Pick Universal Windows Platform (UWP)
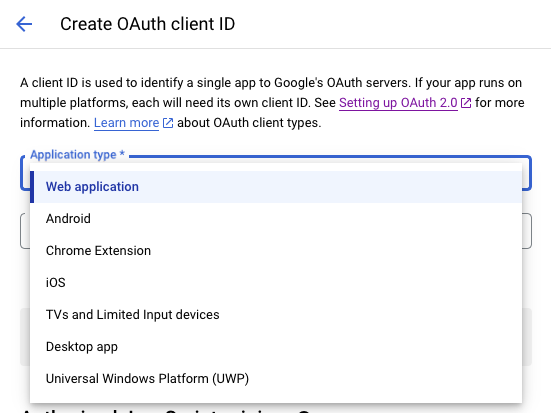 (276, 379)
